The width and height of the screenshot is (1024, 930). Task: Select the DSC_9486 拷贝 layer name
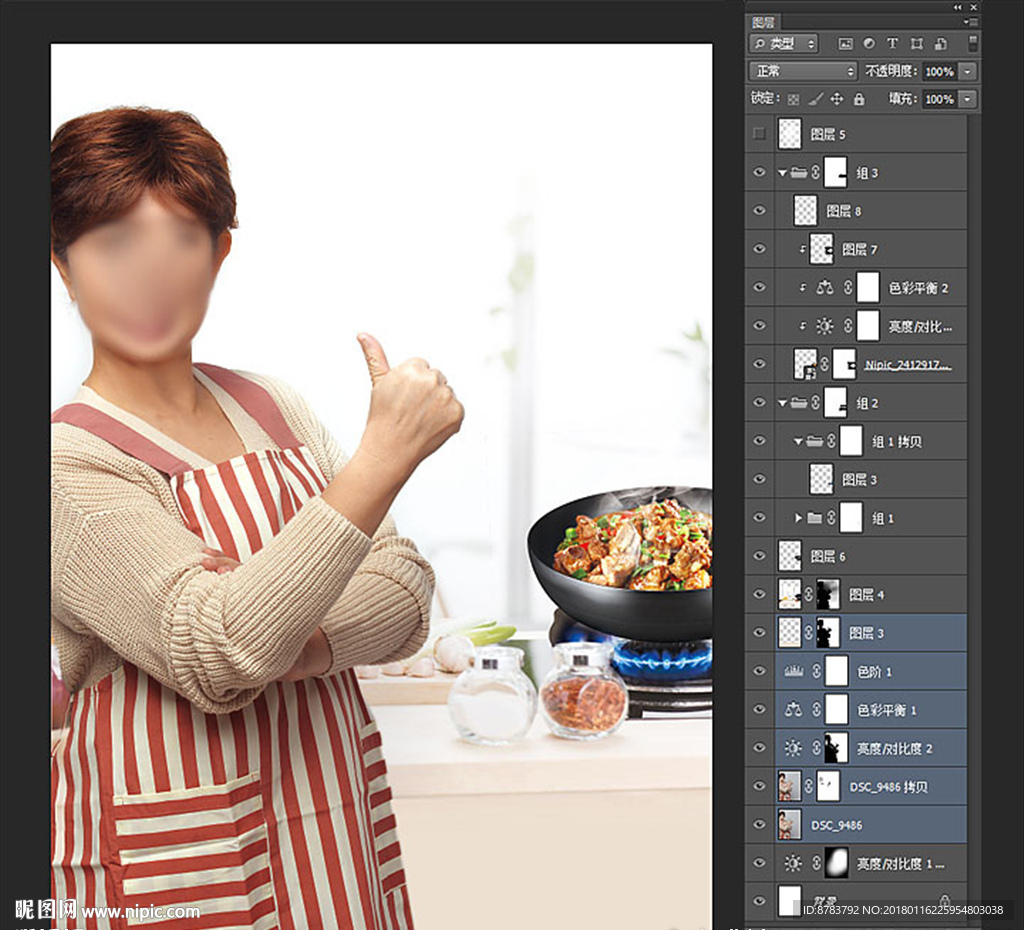click(x=888, y=787)
